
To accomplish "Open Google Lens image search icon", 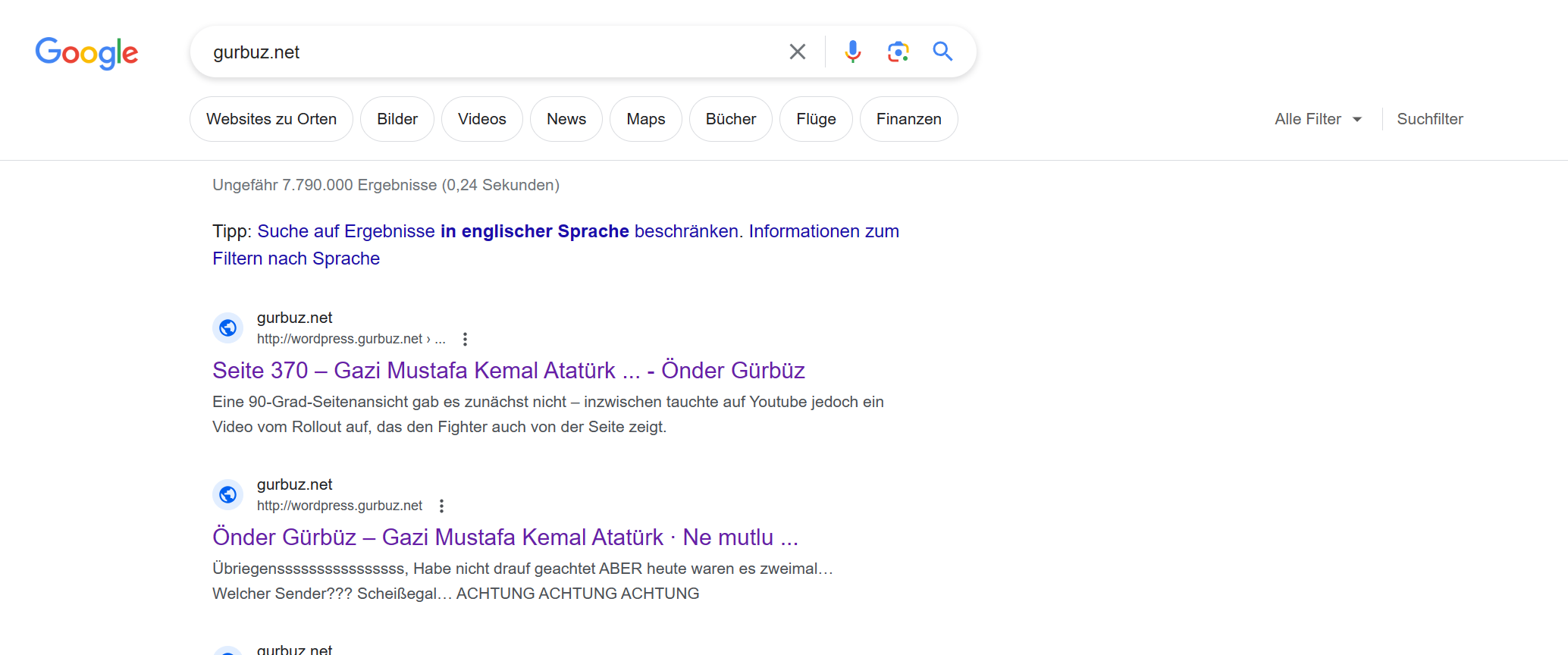I will (898, 52).
